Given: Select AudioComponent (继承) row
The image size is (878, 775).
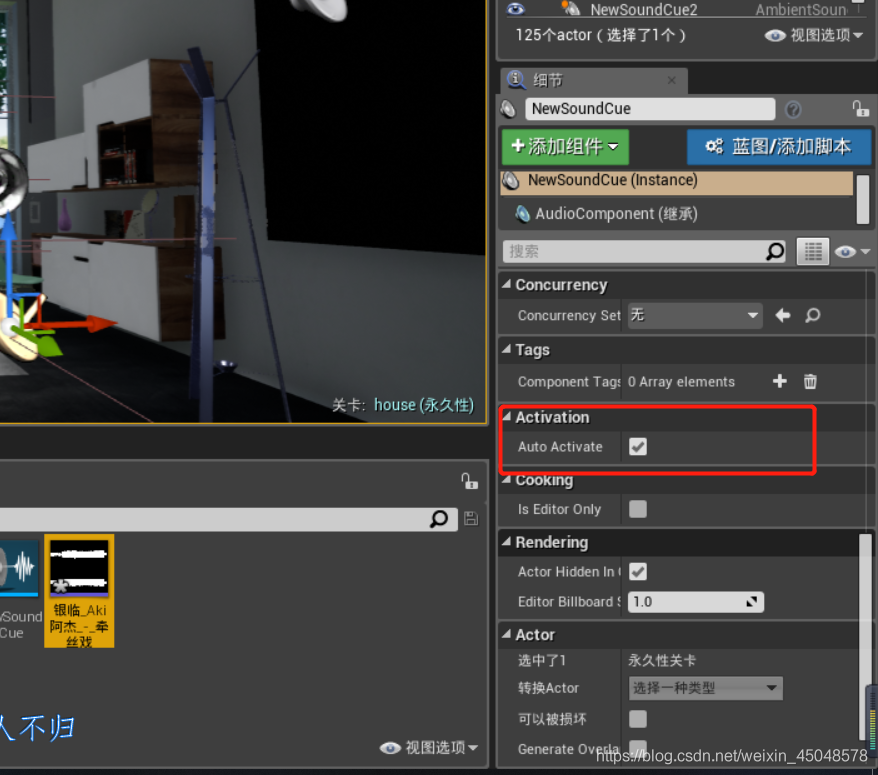Looking at the screenshot, I should pyautogui.click(x=676, y=213).
